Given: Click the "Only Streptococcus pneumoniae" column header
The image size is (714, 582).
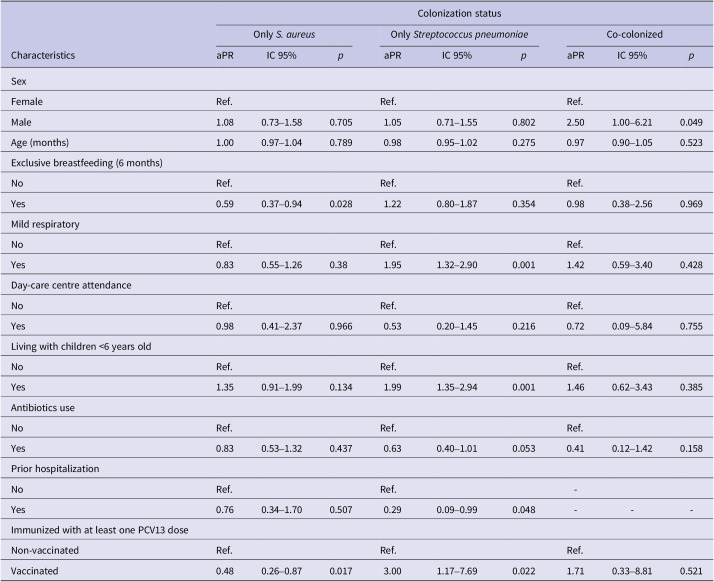Looking at the screenshot, I should pos(460,36).
